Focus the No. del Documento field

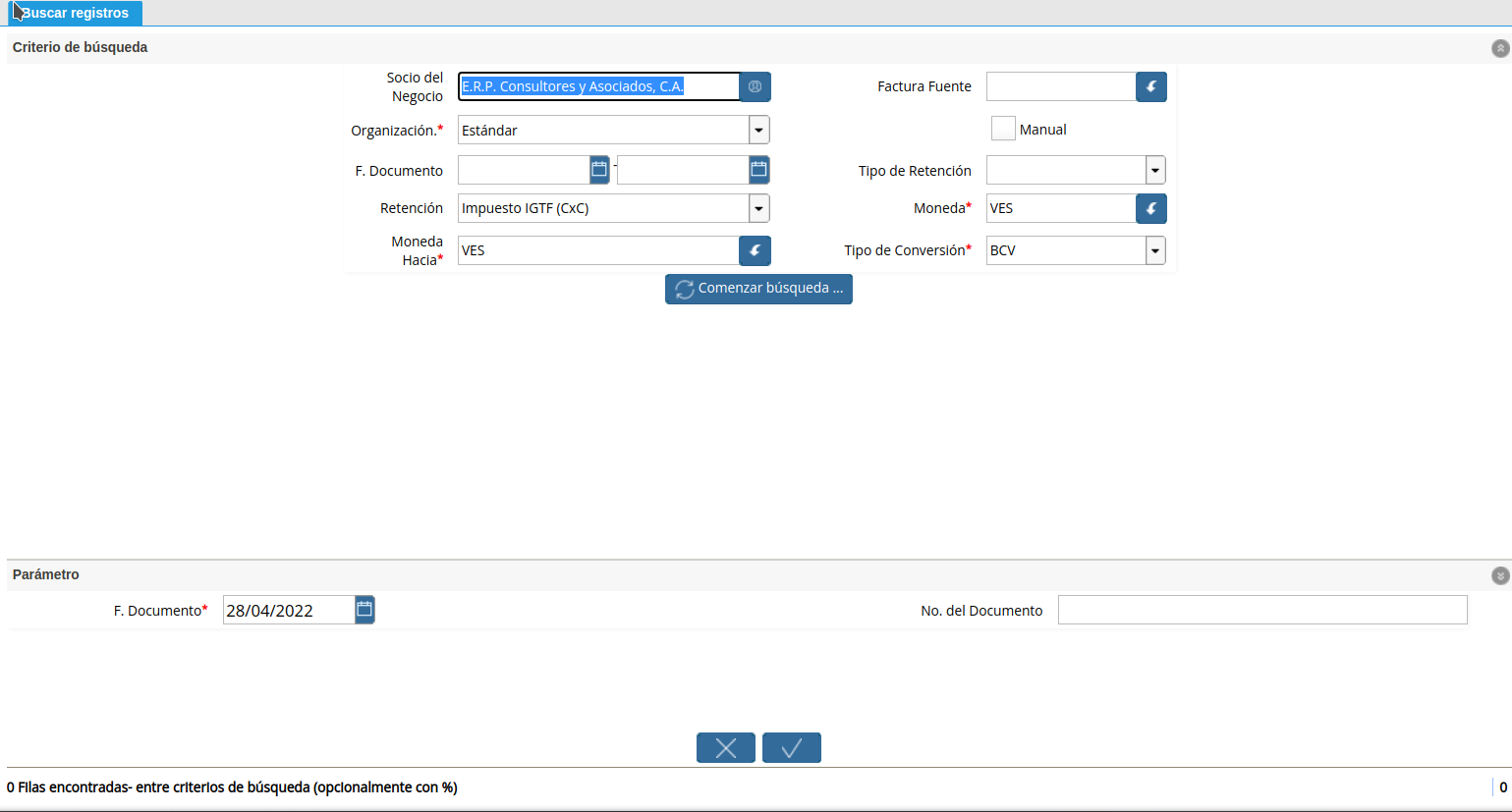[x=1262, y=610]
